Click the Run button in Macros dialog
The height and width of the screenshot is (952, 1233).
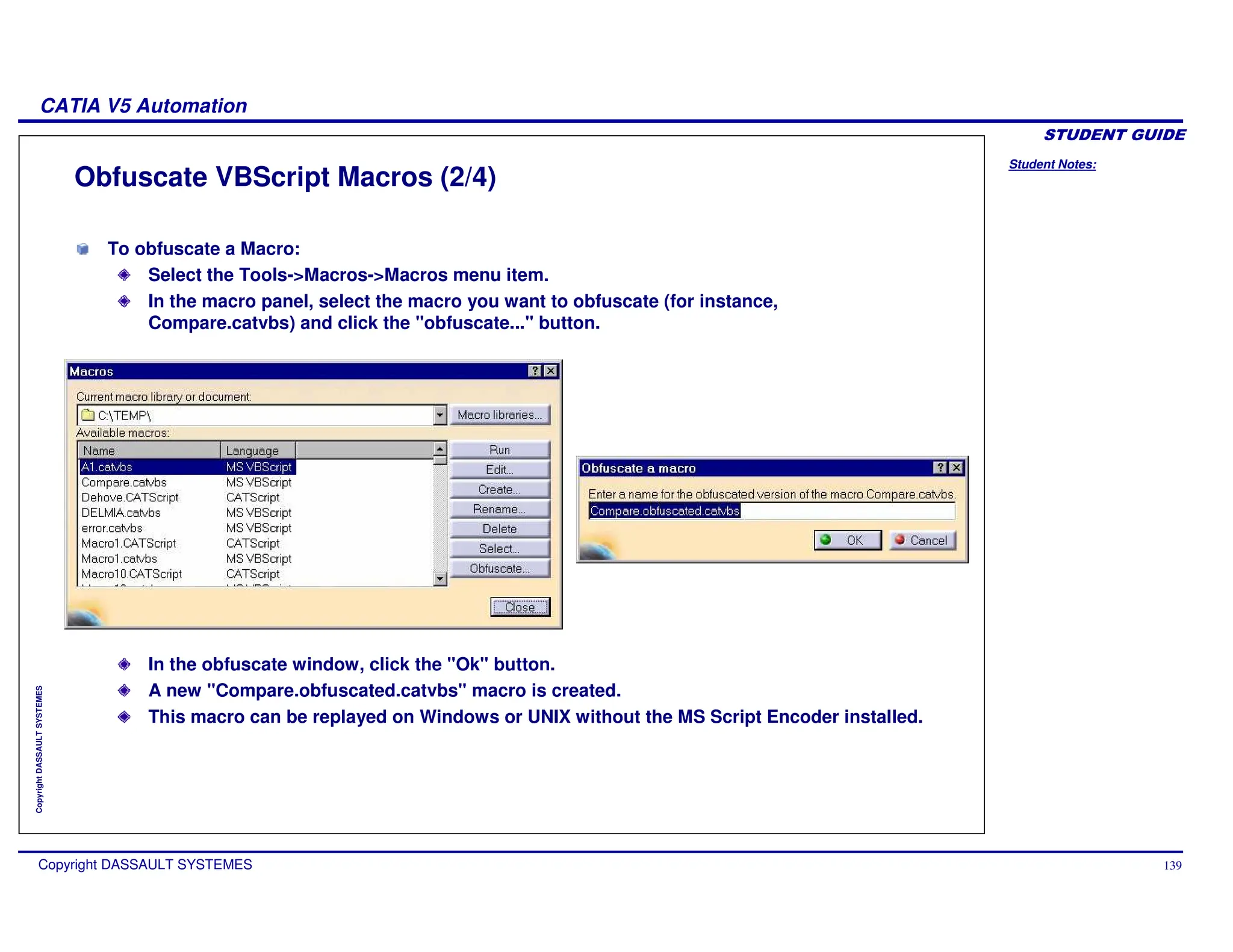pos(500,450)
